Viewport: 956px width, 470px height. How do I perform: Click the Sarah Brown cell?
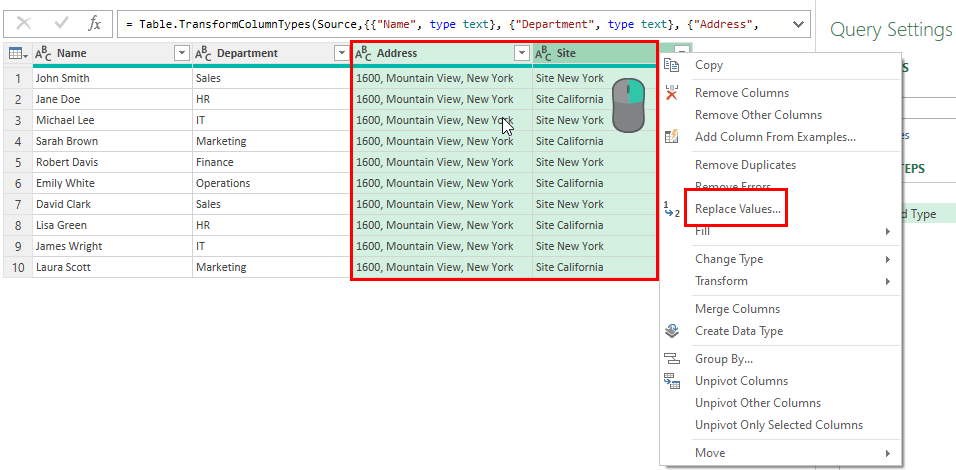point(112,141)
